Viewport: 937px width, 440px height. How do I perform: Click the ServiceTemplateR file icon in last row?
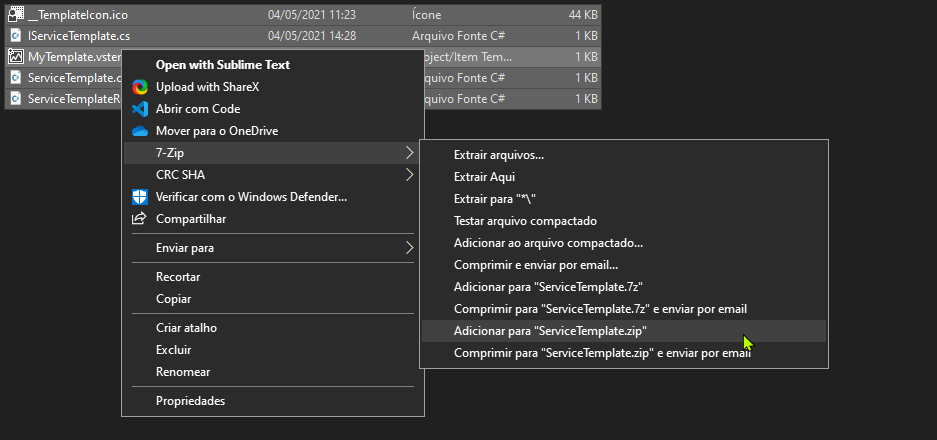(16, 99)
